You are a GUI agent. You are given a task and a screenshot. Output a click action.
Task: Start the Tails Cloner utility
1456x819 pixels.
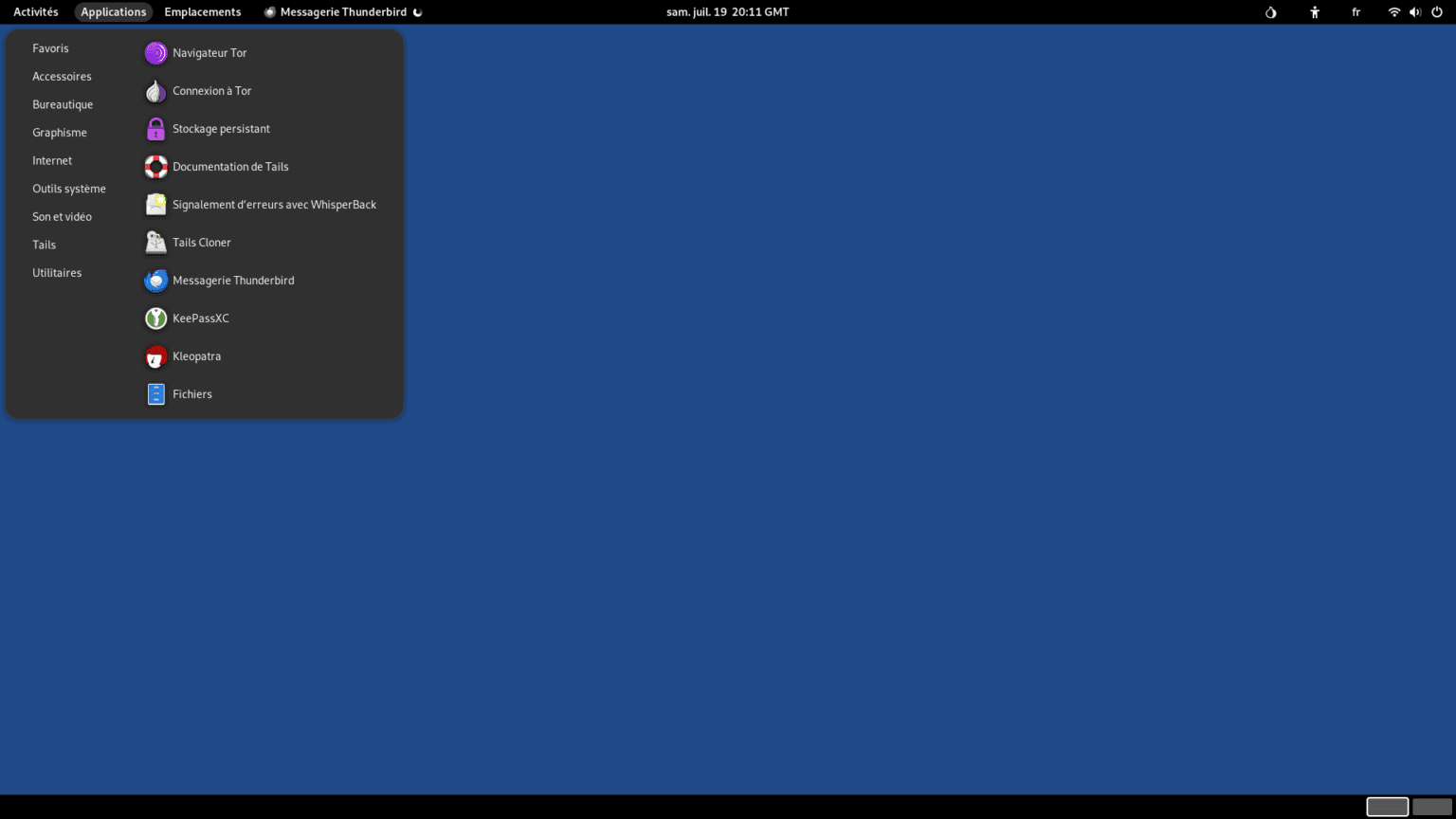click(x=201, y=243)
